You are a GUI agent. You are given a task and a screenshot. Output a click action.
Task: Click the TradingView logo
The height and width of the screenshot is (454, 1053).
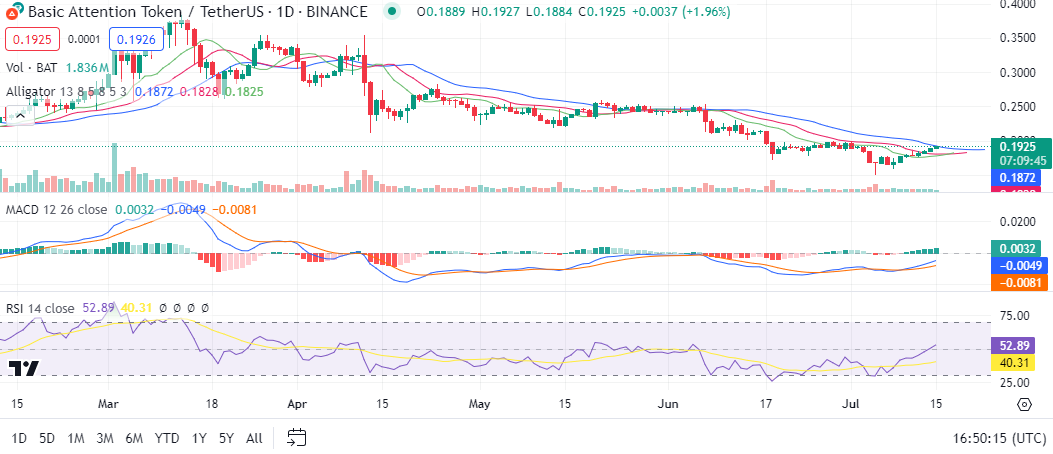click(x=24, y=368)
